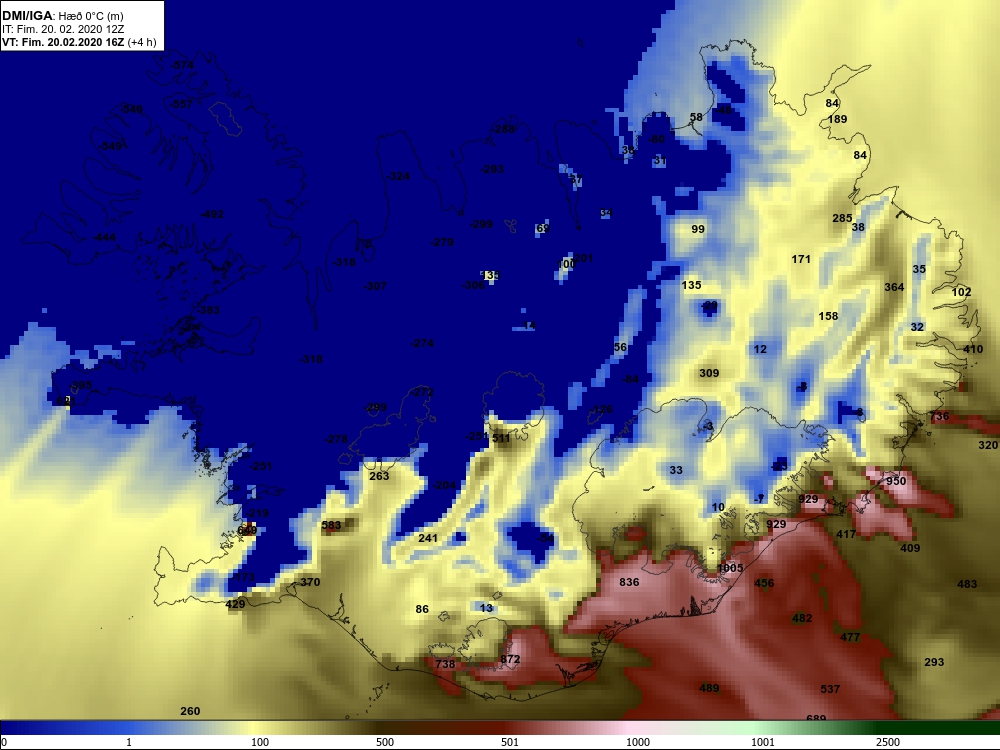Click the map value 364
This screenshot has height=750, width=1000.
point(894,287)
